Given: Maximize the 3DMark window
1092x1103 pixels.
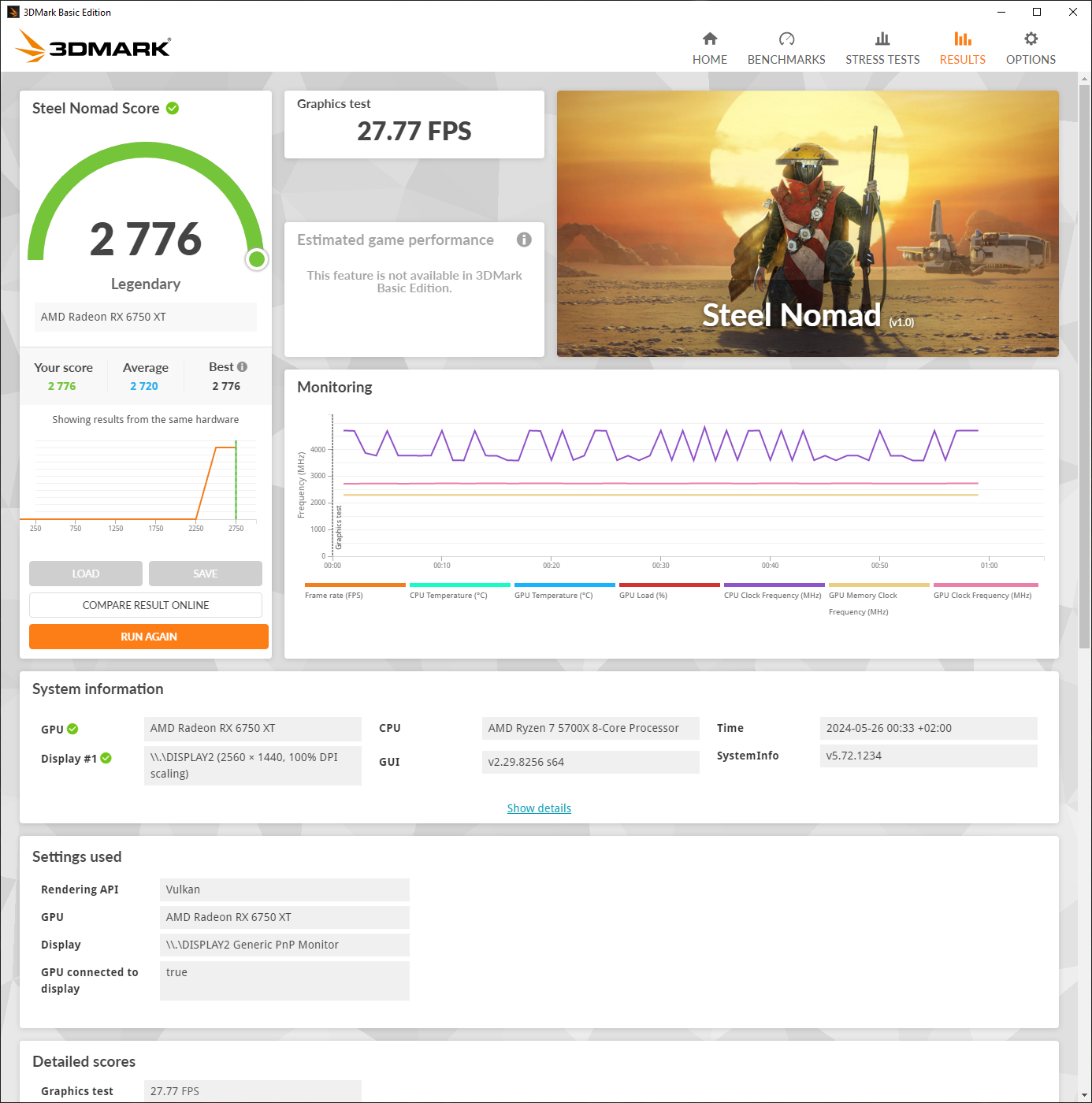Looking at the screenshot, I should click(1037, 12).
